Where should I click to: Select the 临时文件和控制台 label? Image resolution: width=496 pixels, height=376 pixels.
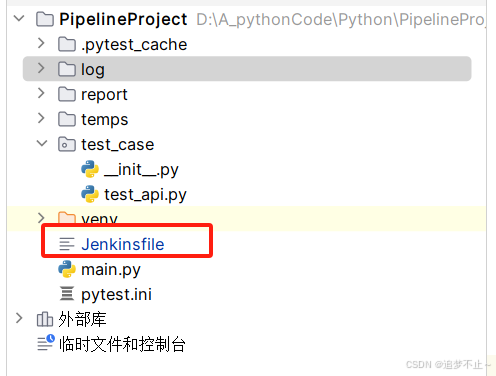tap(122, 344)
